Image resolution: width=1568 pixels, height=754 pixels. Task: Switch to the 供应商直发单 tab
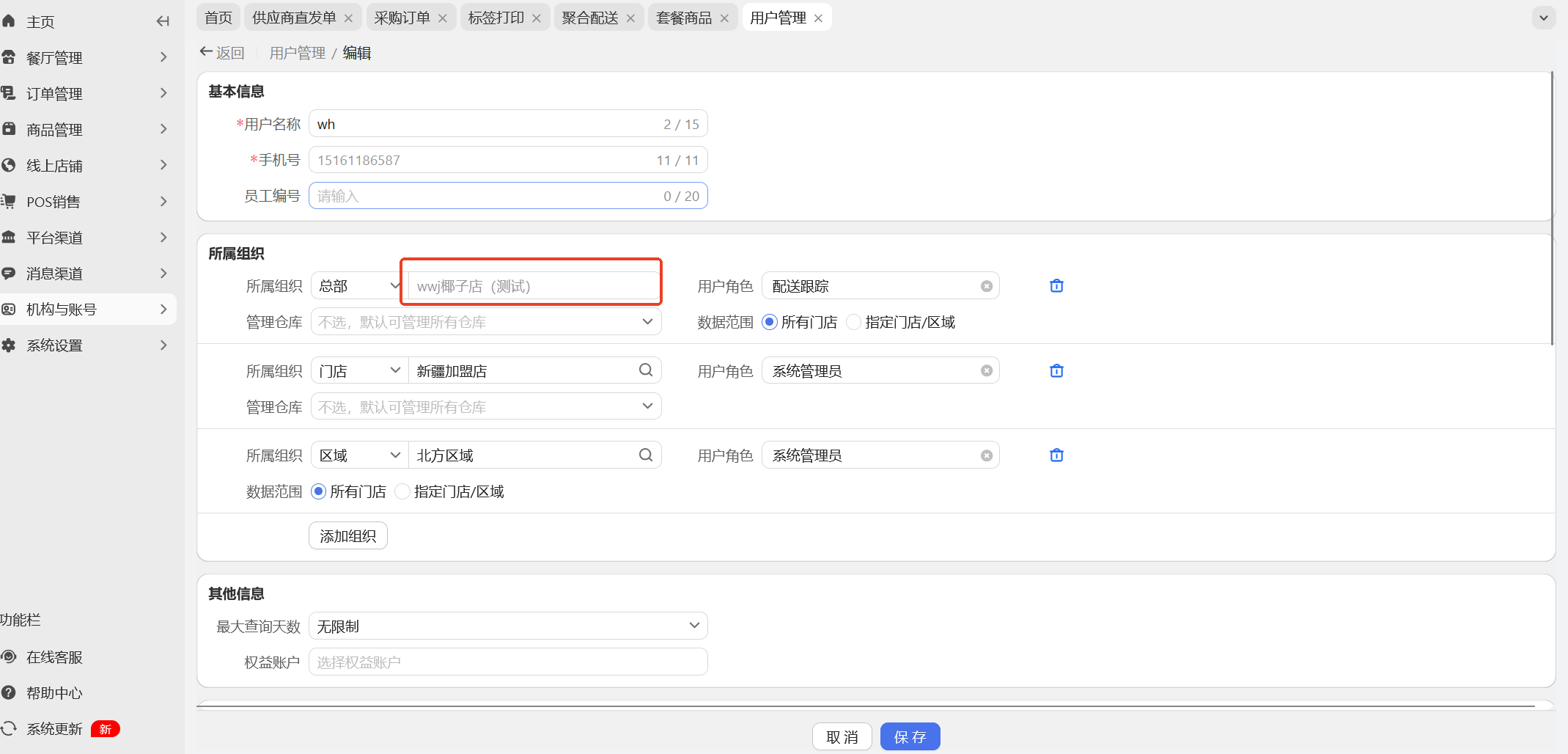point(294,18)
